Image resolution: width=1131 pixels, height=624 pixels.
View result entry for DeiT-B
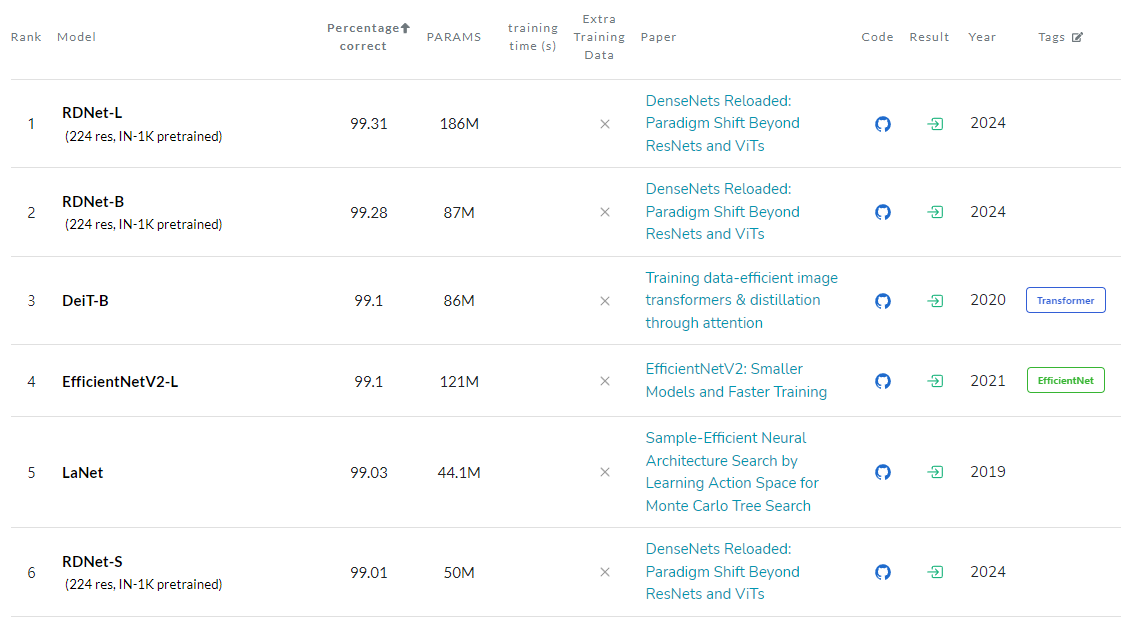point(935,301)
